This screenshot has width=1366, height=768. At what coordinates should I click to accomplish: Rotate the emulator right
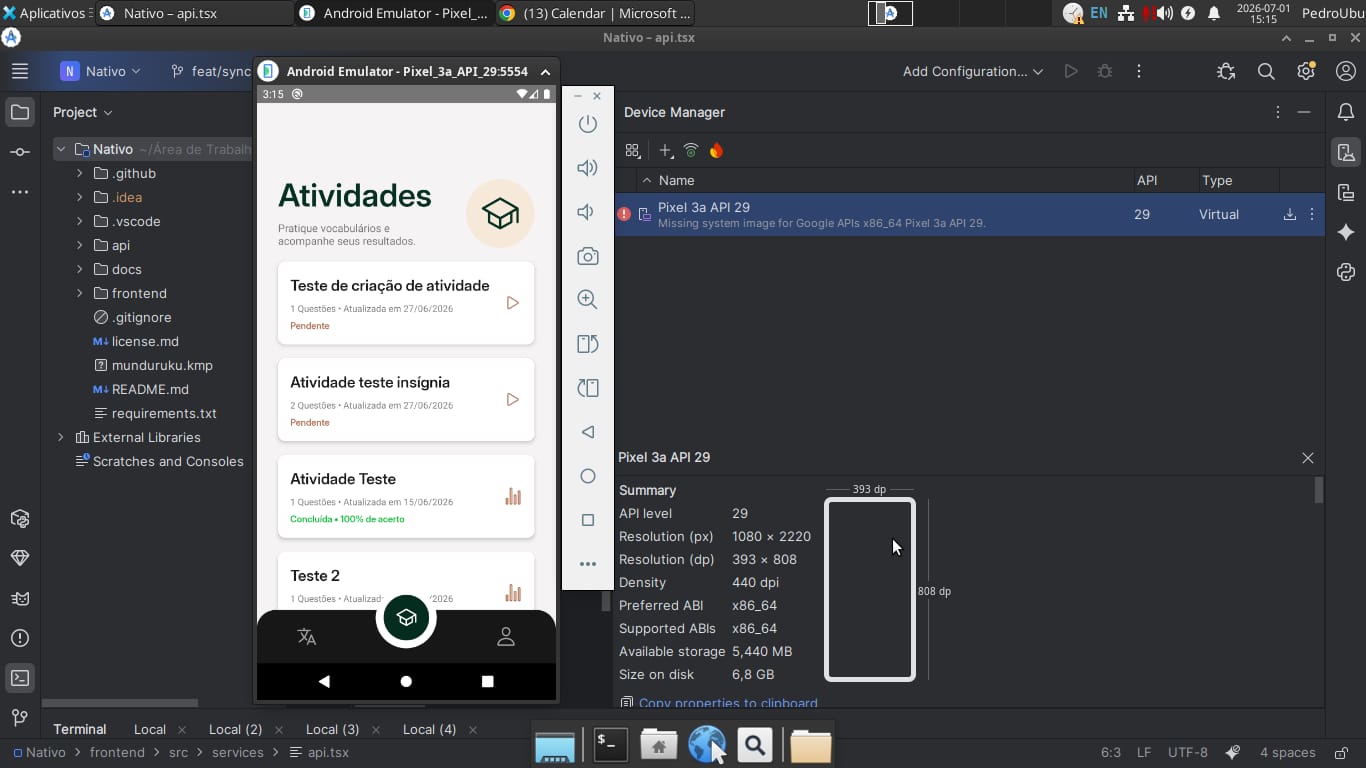pos(588,388)
